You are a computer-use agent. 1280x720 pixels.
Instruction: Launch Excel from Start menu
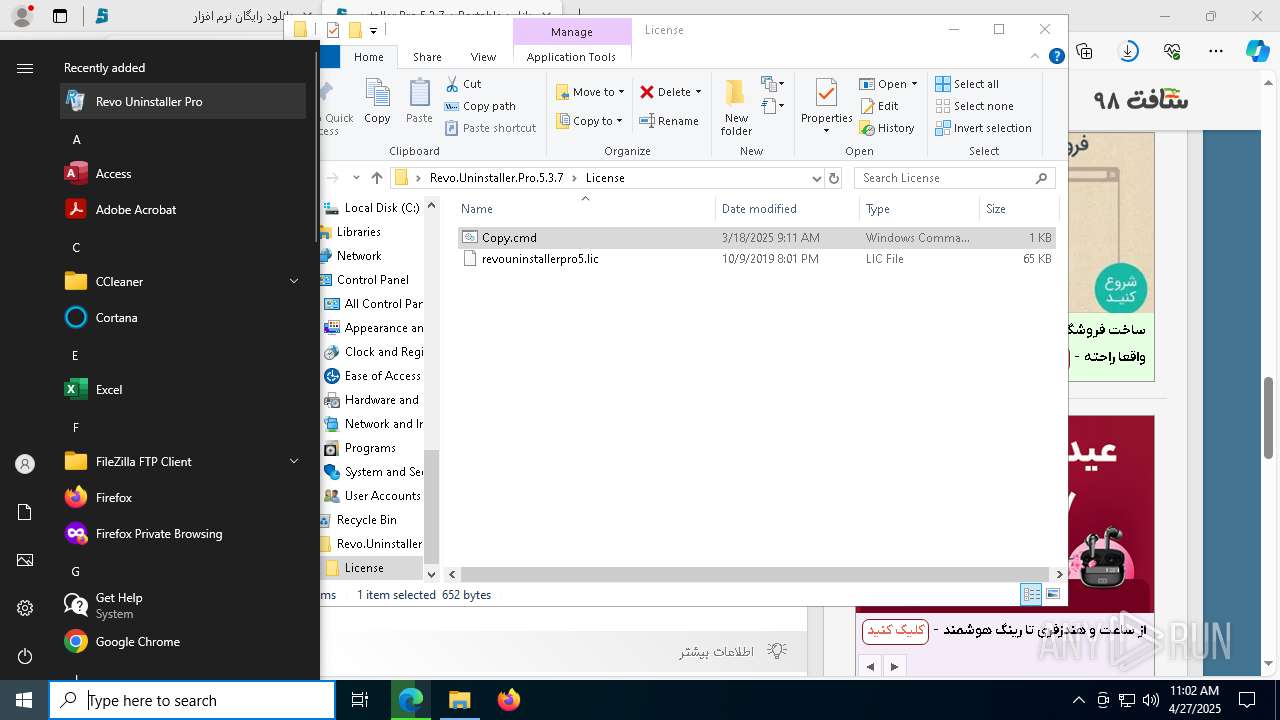(x=183, y=389)
